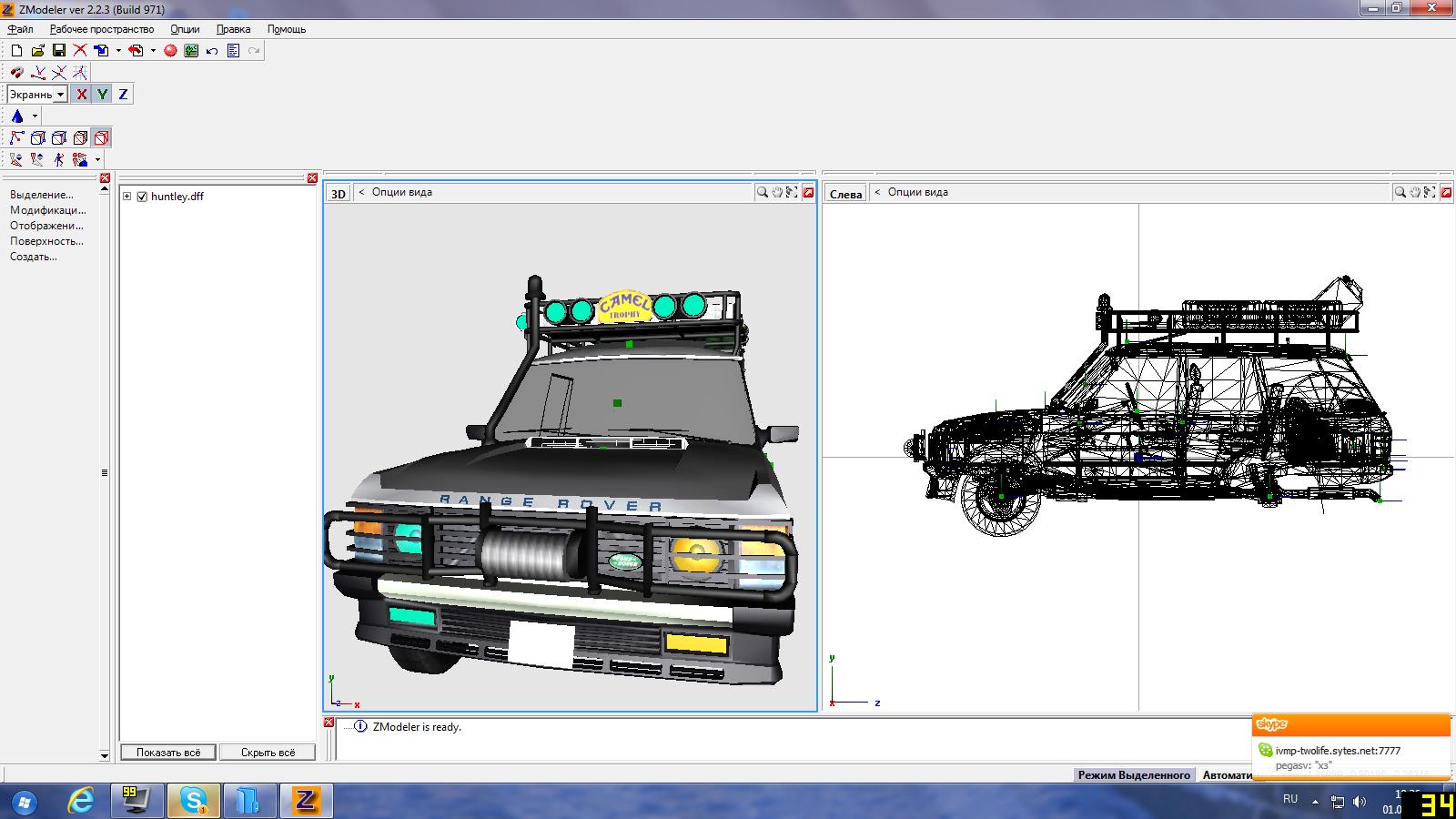Click the pan hand icon in the 3D viewport
The height and width of the screenshot is (819, 1456).
point(777,192)
